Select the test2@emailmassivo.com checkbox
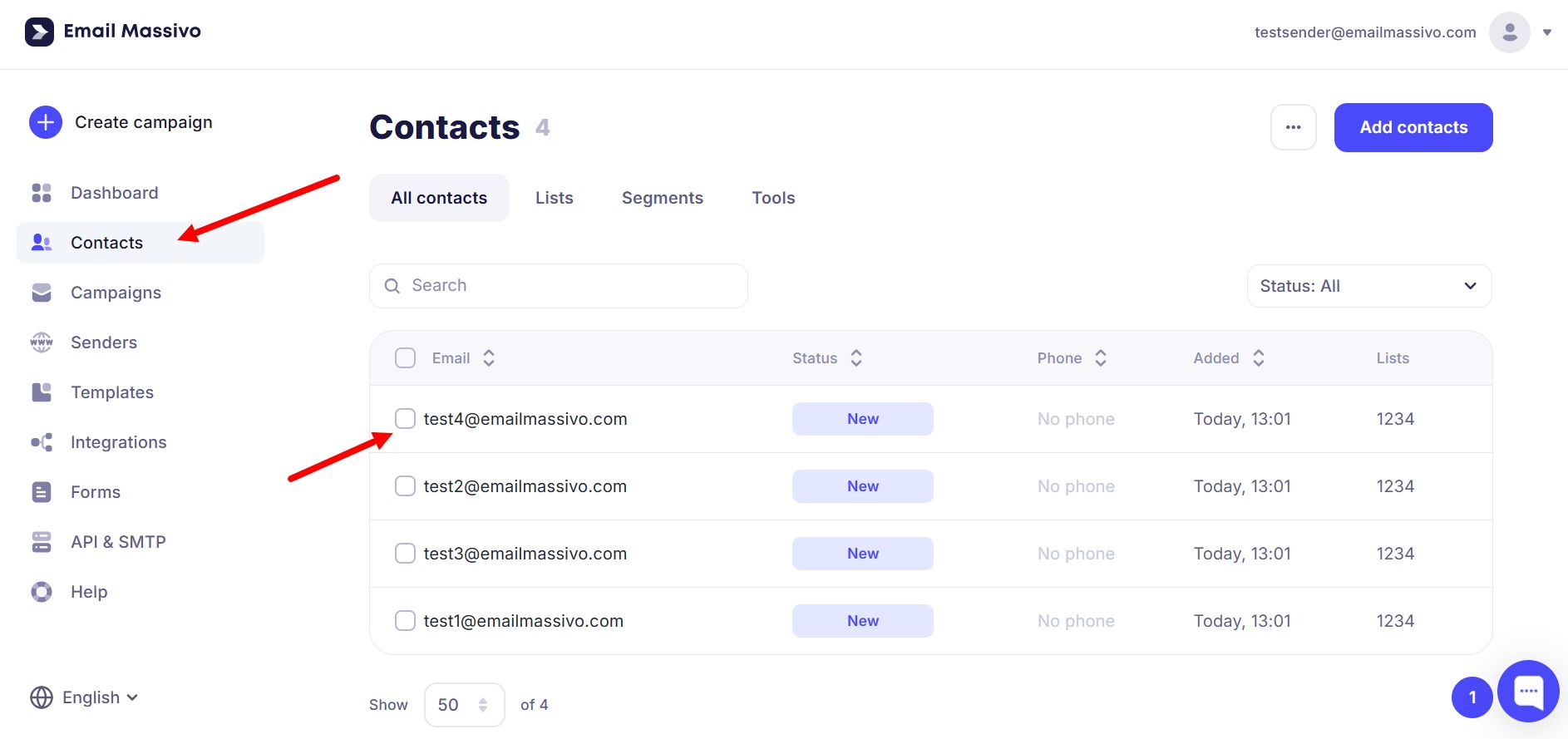This screenshot has width=1568, height=739. 405,486
